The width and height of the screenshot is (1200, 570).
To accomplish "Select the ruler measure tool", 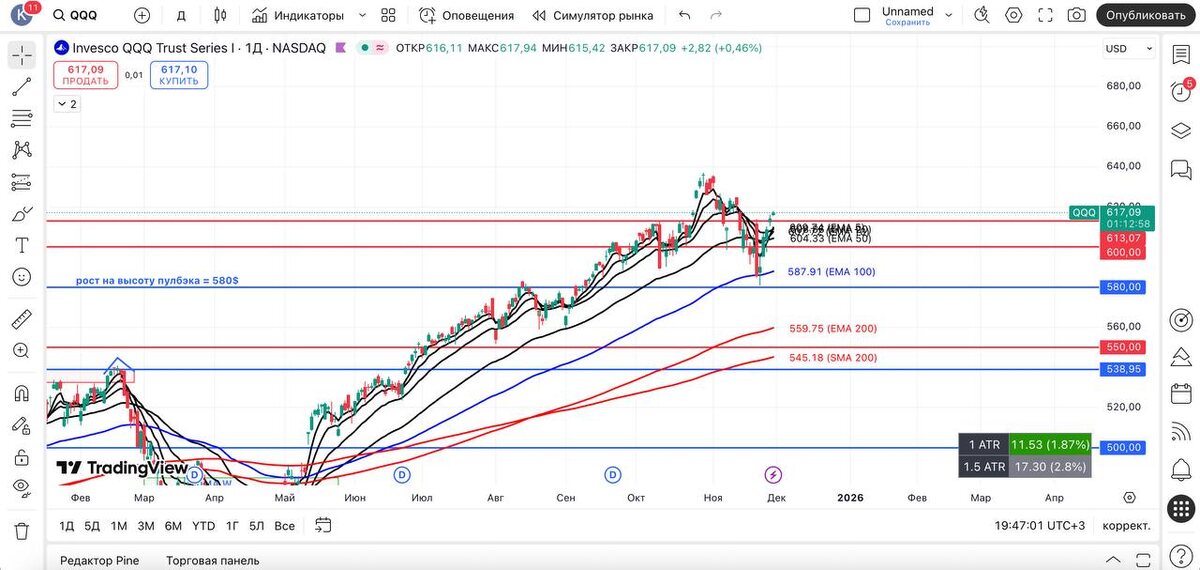I will point(22,319).
